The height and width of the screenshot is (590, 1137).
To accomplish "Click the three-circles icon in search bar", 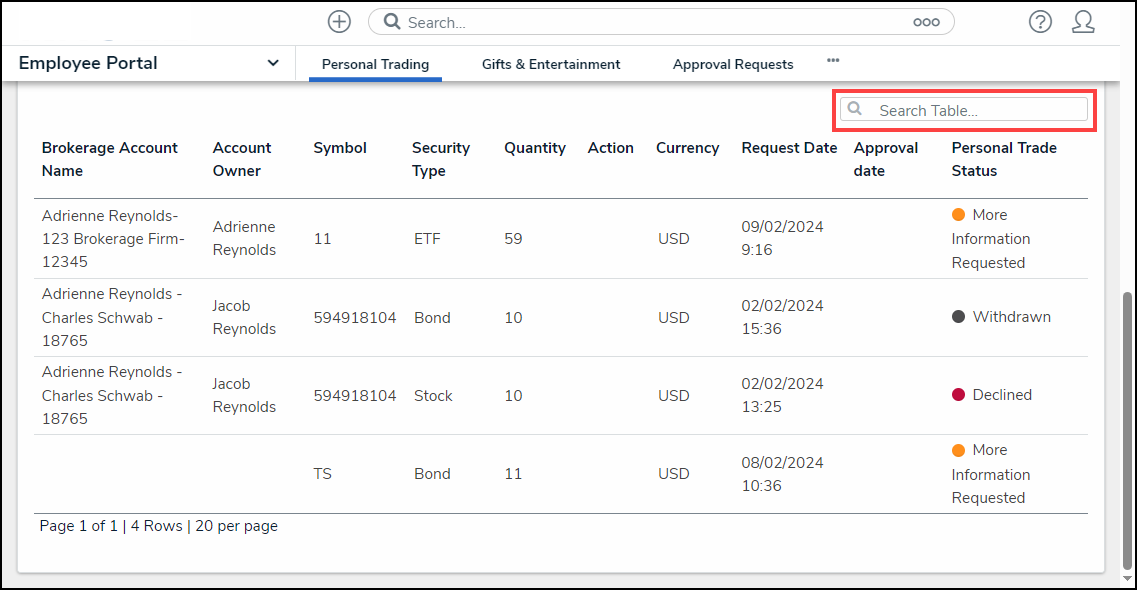I will [926, 22].
